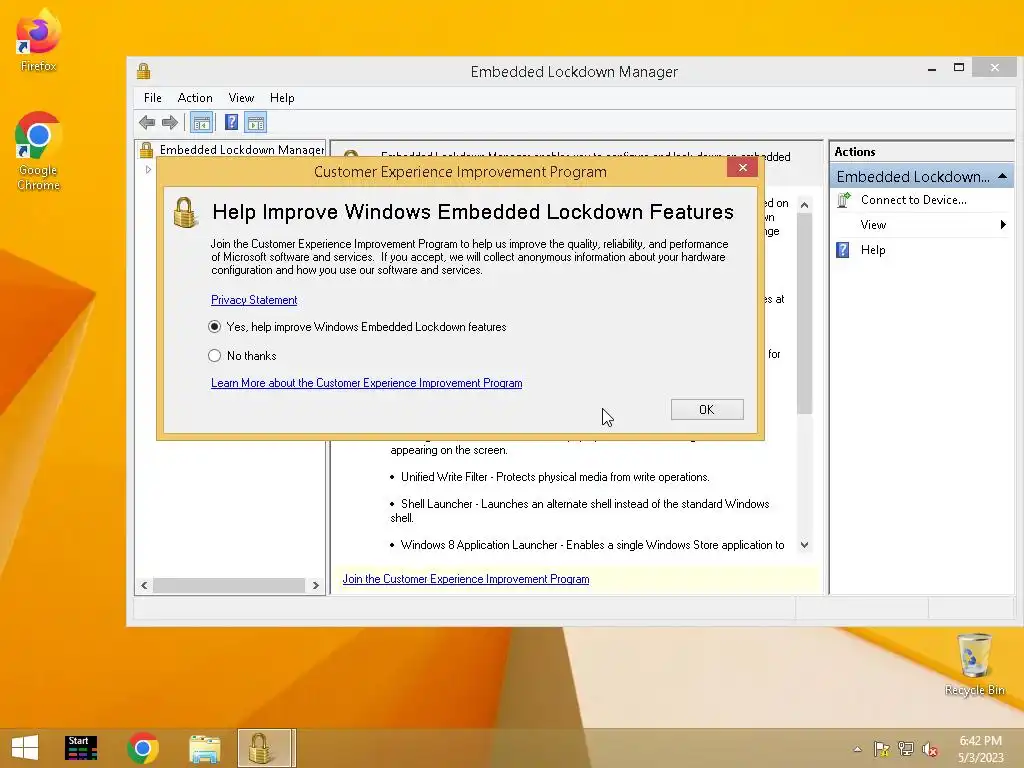Viewport: 1024px width, 768px height.
Task: Open the View menu
Action: (241, 98)
